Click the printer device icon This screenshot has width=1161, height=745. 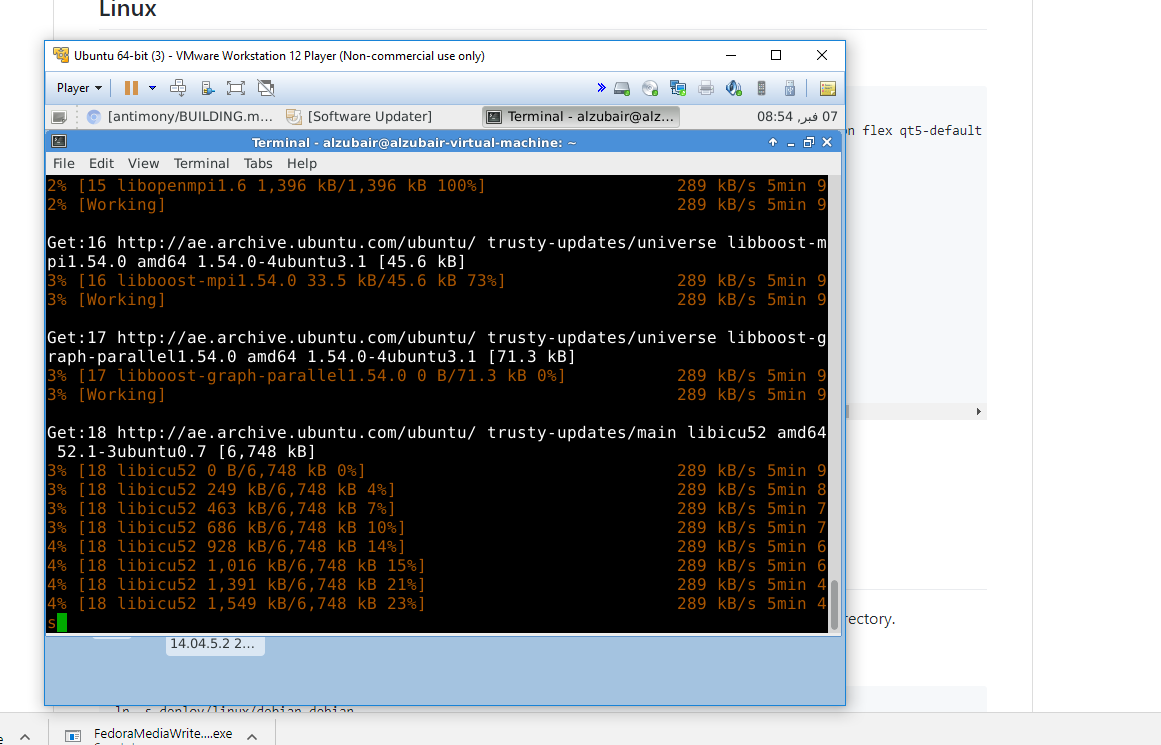706,89
